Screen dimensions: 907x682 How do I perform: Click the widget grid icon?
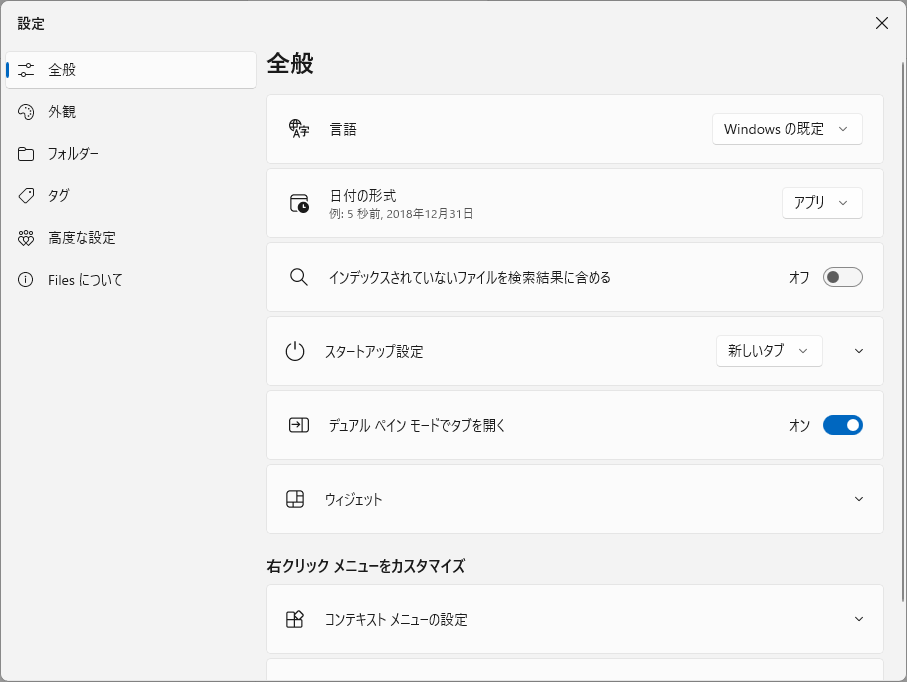(295, 499)
